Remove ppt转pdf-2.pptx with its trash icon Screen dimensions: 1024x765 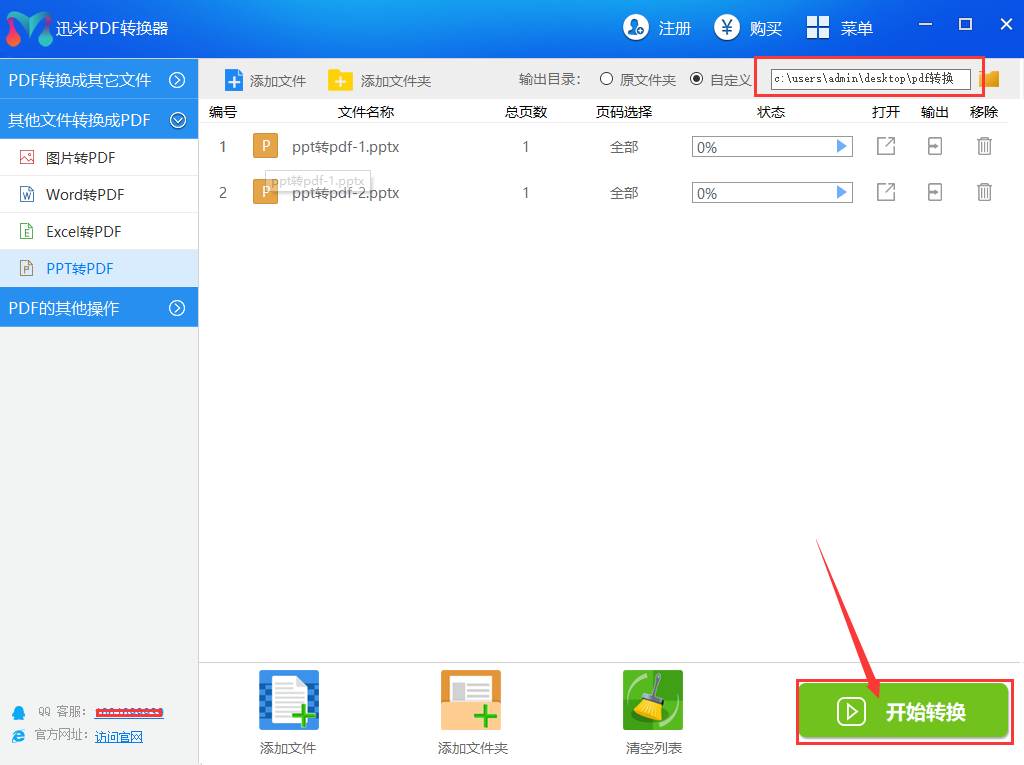coord(984,192)
